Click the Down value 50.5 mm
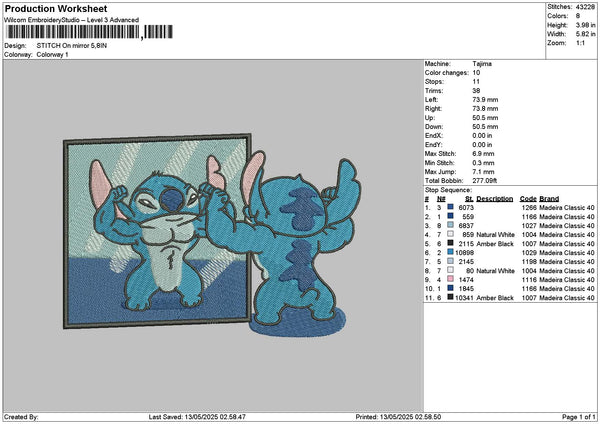 coord(485,127)
